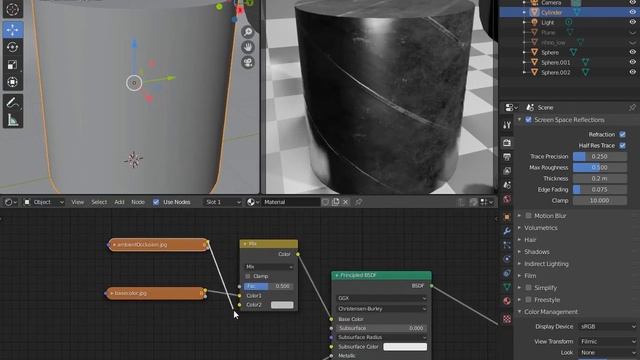Viewport: 640px width, 360px height.
Task: Open the Object shader type dropdown
Action: [x=43, y=202]
